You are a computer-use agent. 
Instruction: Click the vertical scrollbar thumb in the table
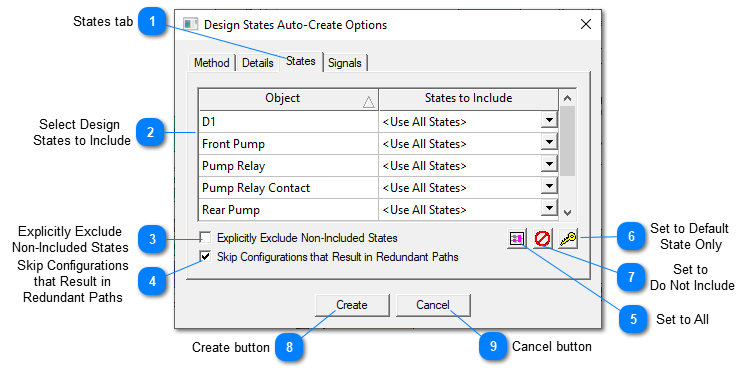coord(568,141)
